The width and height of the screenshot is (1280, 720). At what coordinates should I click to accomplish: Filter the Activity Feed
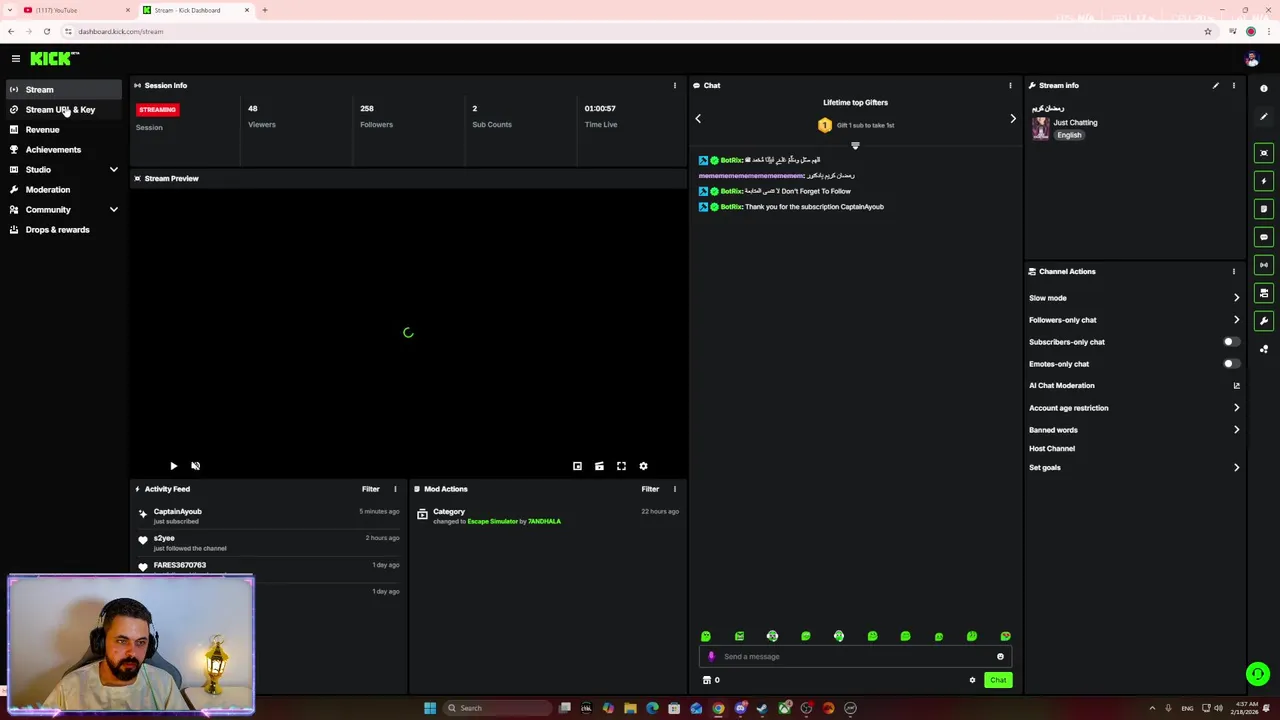pyautogui.click(x=371, y=489)
